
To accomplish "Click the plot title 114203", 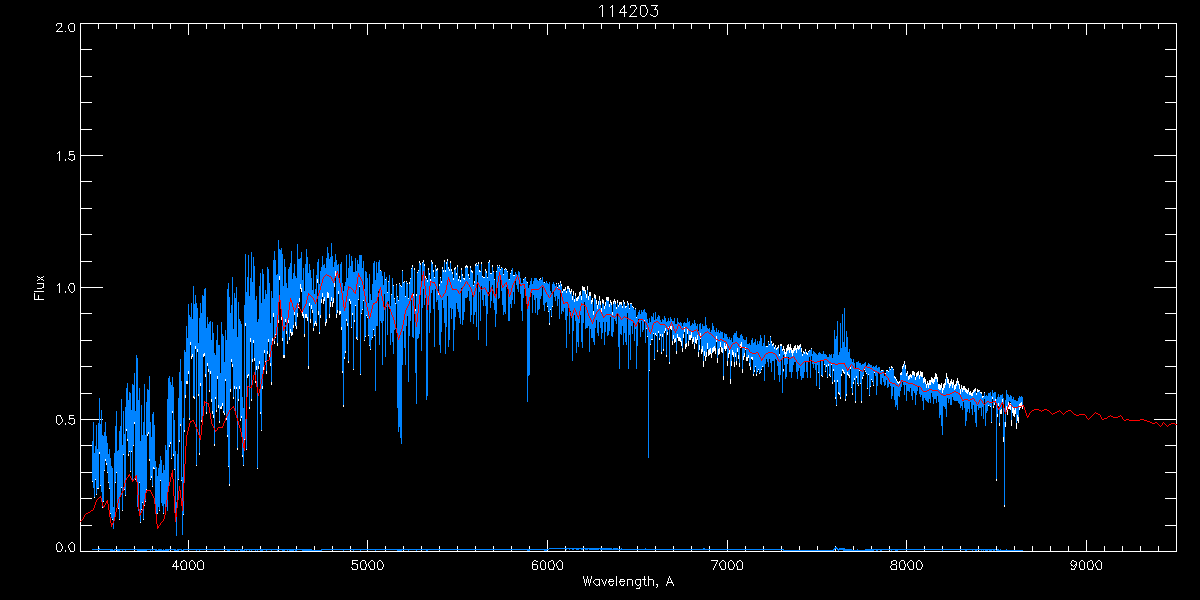I will coord(627,11).
